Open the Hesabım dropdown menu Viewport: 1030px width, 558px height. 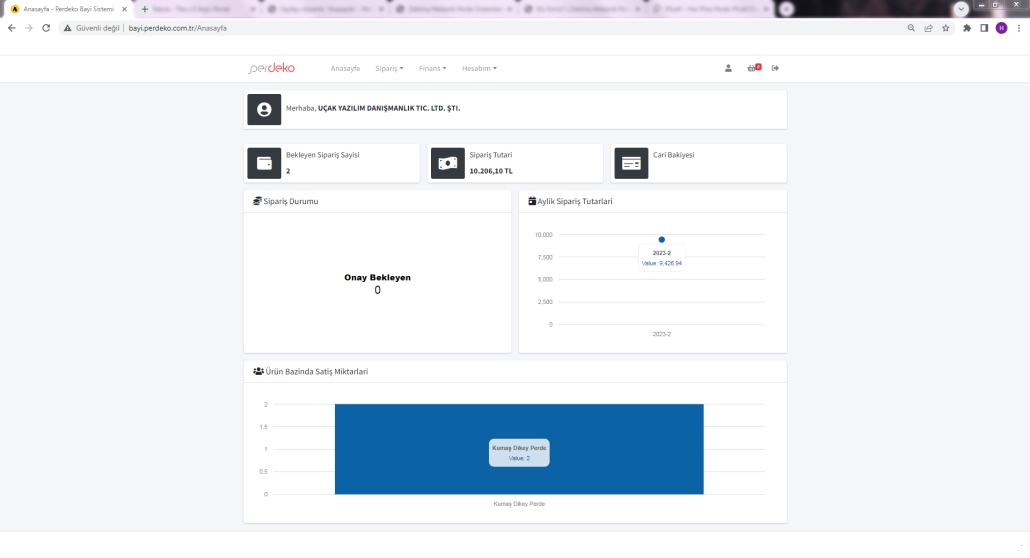pyautogui.click(x=479, y=68)
